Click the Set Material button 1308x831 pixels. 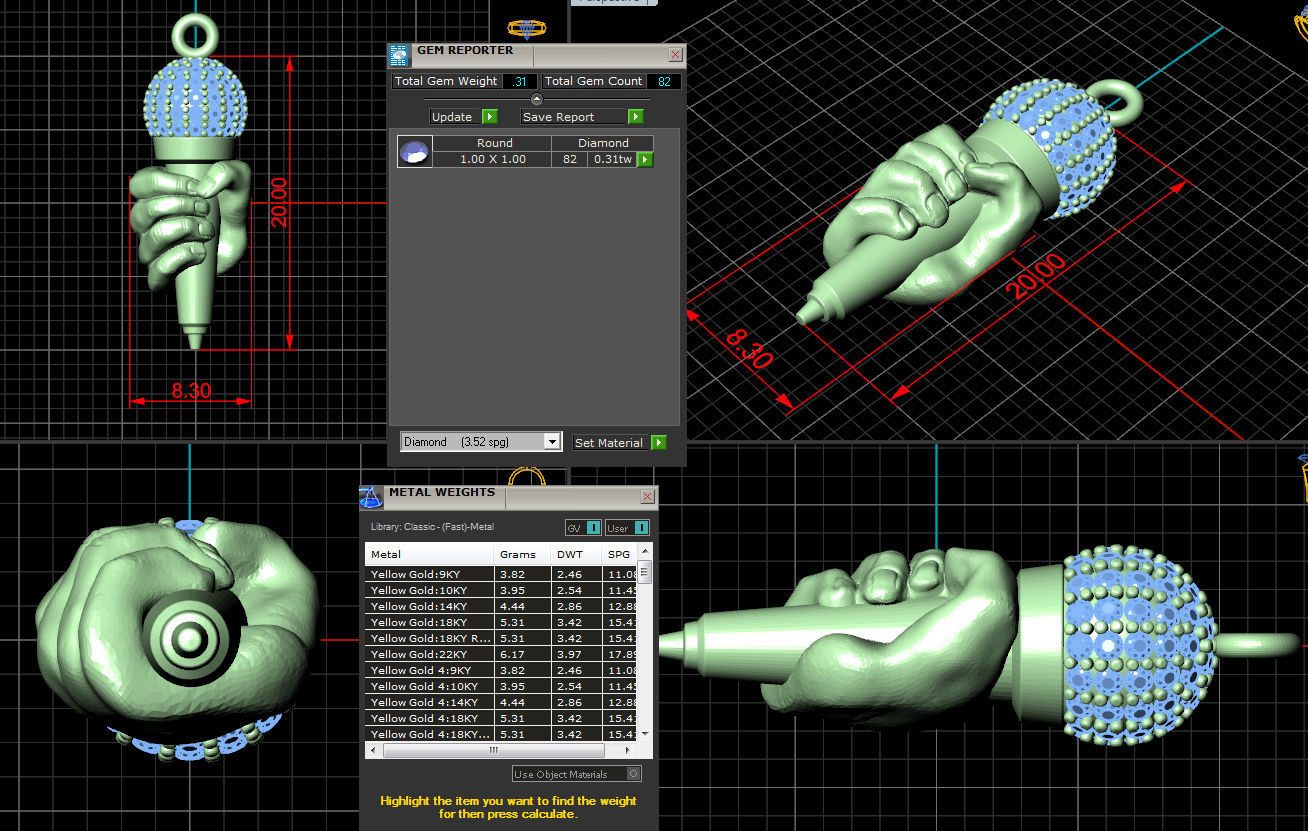[x=609, y=442]
